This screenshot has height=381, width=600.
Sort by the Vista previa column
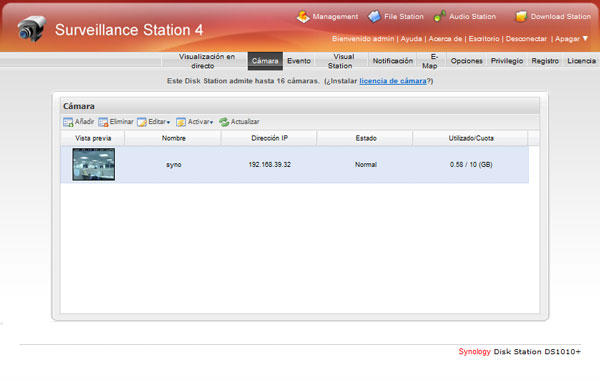tap(93, 138)
